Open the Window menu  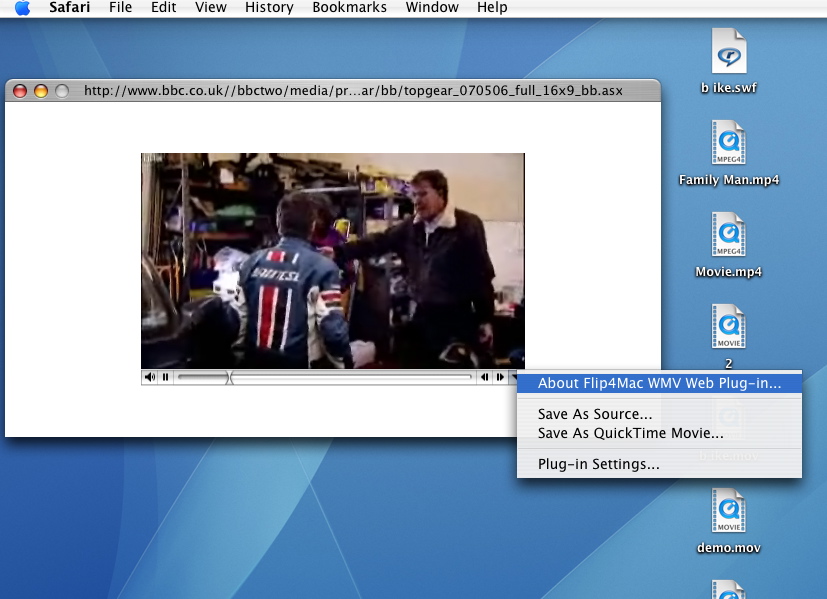coord(432,7)
